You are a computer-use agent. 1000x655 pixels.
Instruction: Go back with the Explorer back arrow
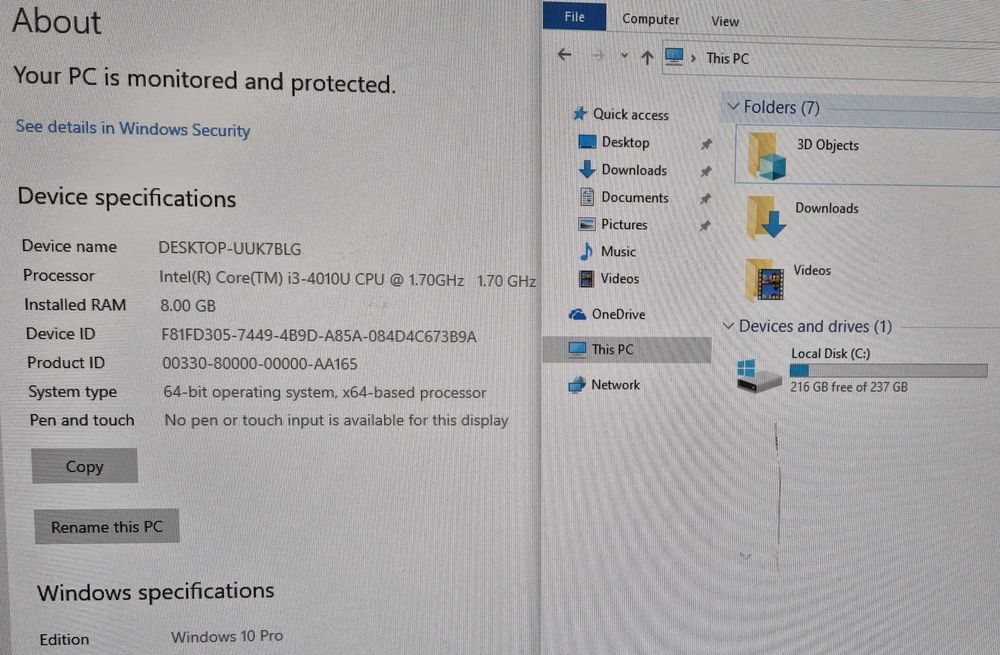click(x=564, y=55)
